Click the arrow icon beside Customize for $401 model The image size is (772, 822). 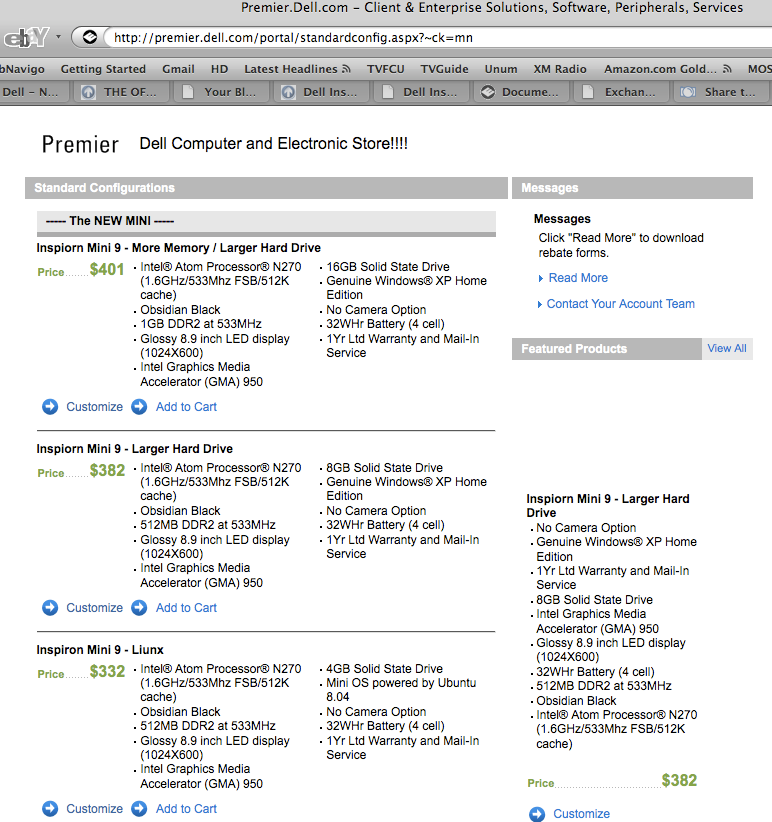pos(50,407)
